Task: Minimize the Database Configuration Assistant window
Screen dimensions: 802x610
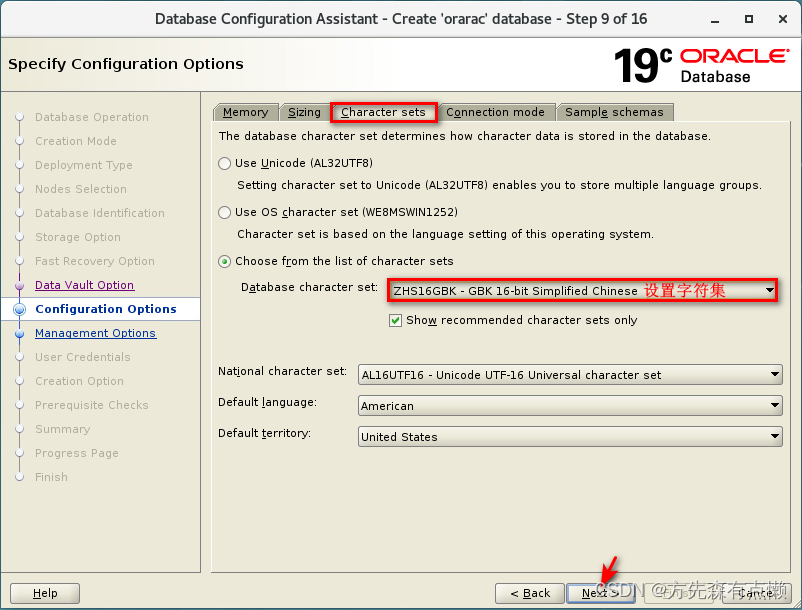Action: 715,20
